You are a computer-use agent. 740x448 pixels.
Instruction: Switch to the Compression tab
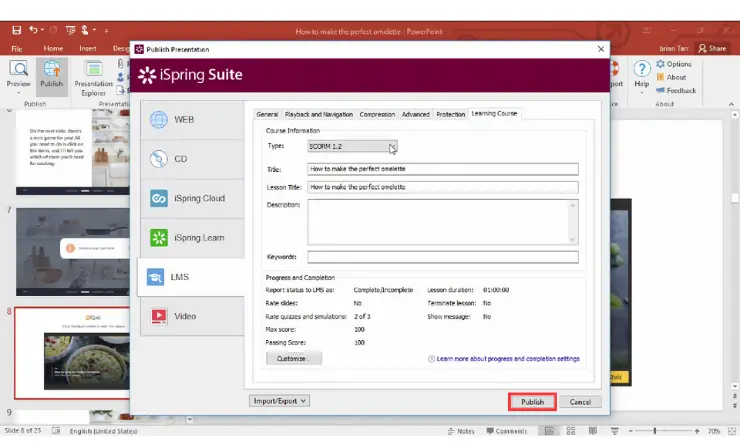pyautogui.click(x=377, y=114)
